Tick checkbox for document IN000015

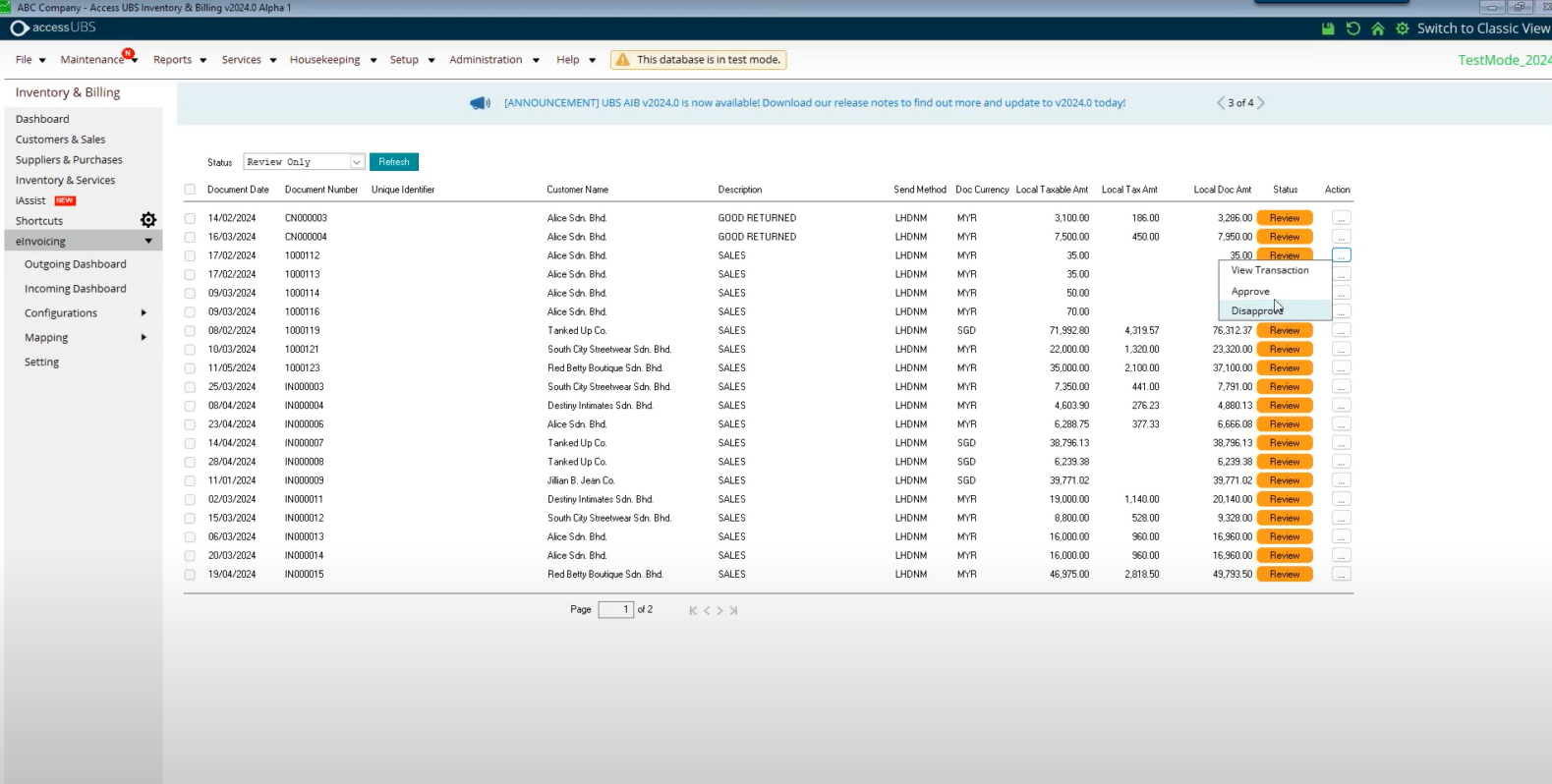190,575
